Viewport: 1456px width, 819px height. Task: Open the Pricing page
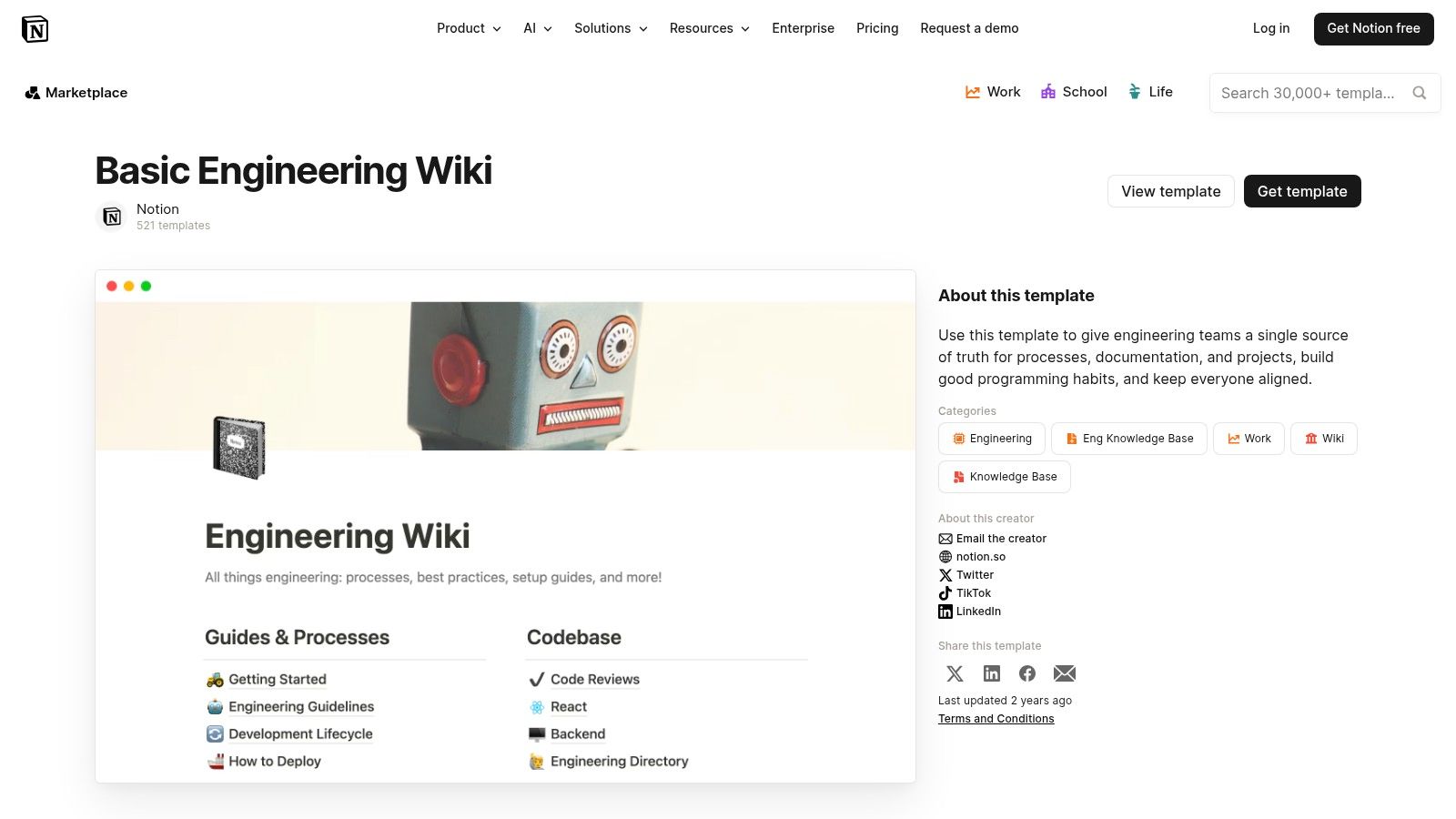877,28
